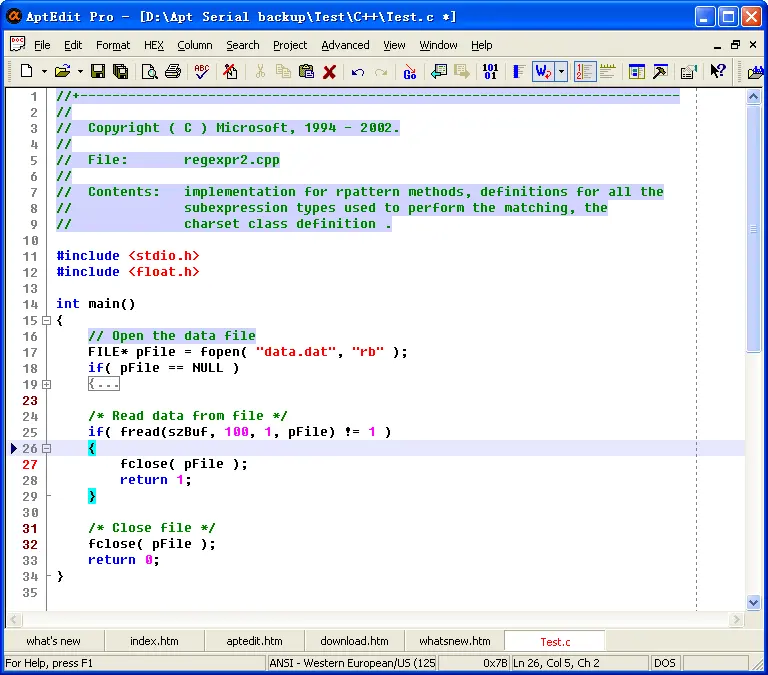
Task: Click the Undo arrow icon
Action: point(357,72)
